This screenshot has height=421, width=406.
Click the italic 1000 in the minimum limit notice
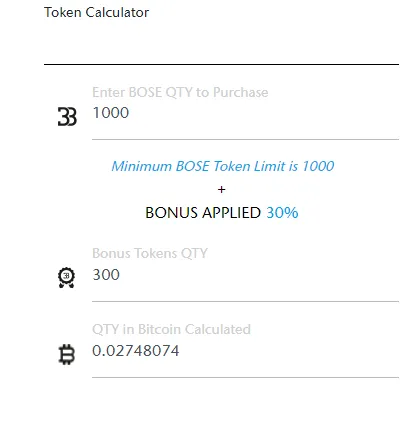(318, 166)
